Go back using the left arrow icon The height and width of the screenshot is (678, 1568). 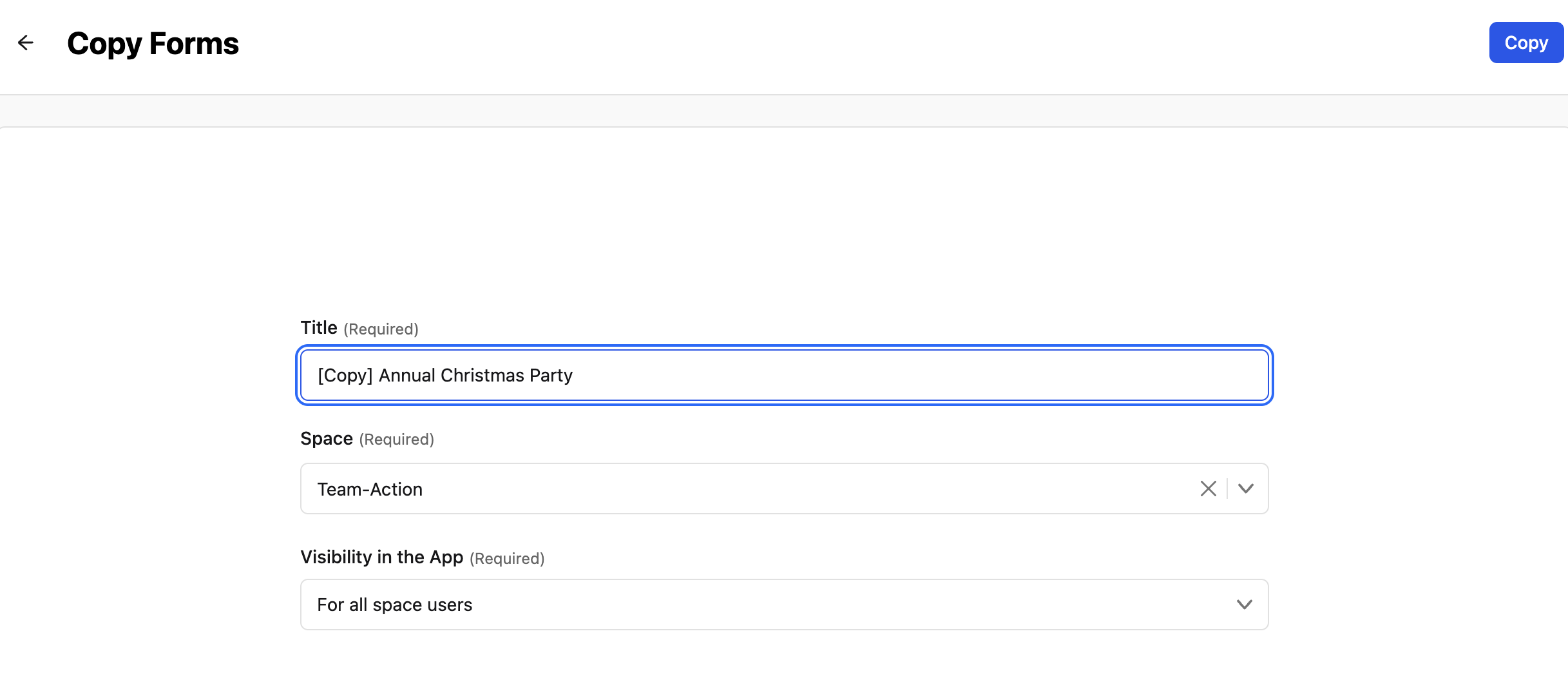(x=26, y=43)
